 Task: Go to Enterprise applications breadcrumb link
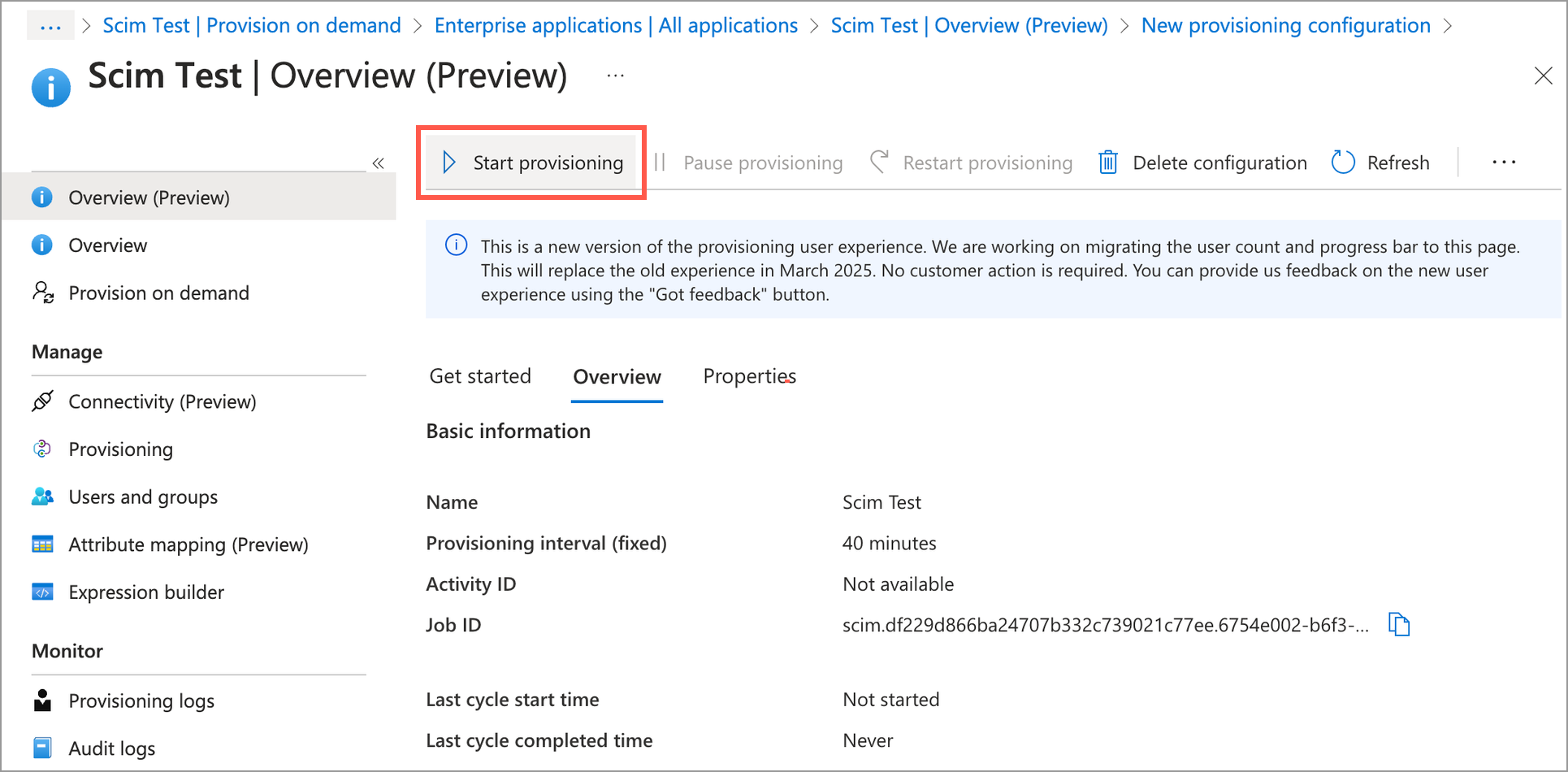(x=616, y=26)
